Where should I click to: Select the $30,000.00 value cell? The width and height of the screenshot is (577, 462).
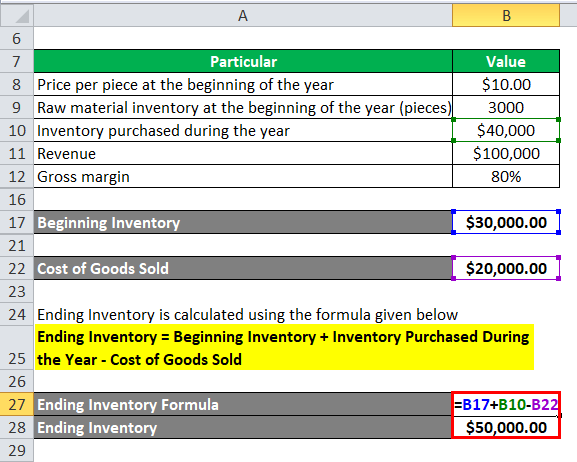click(x=506, y=222)
